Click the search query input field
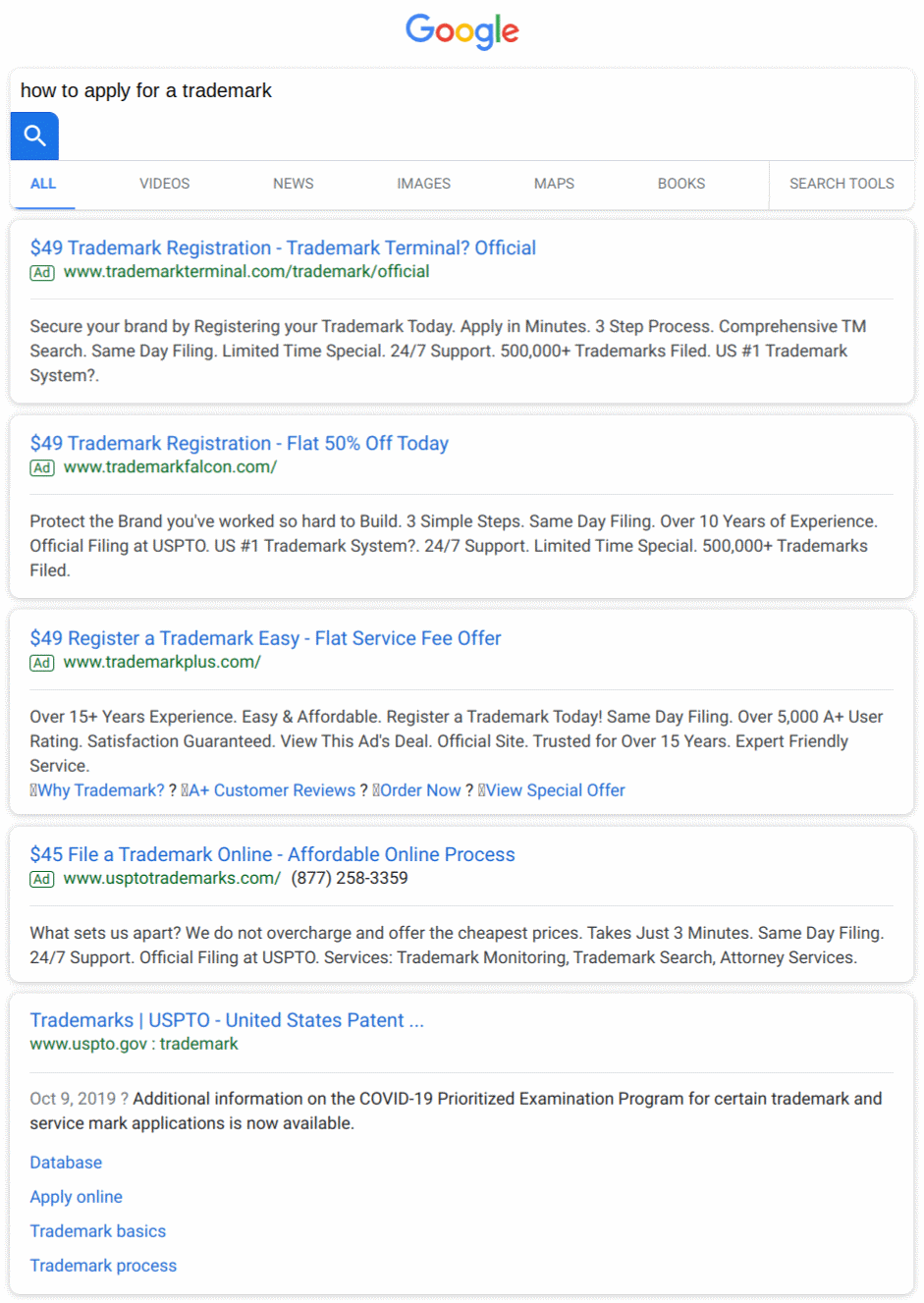The height and width of the screenshot is (1303, 924). point(462,90)
